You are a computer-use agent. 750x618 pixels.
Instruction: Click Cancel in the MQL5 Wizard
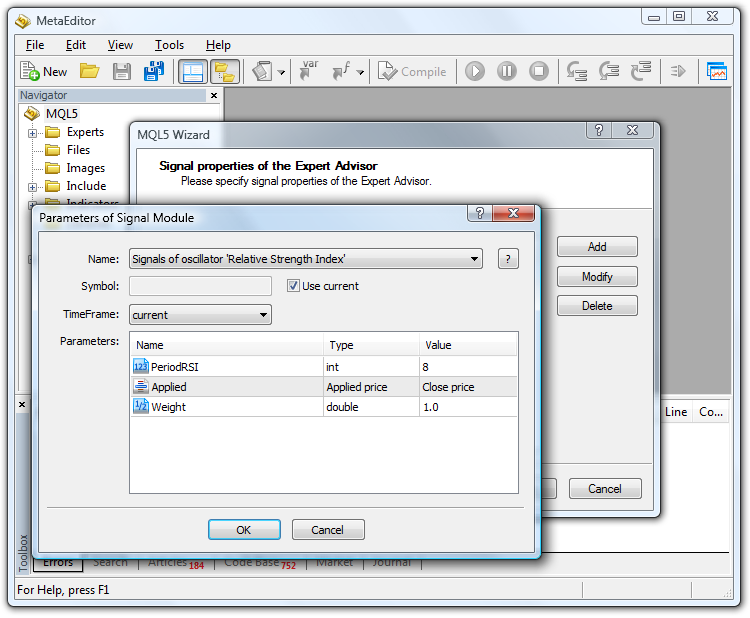[605, 488]
